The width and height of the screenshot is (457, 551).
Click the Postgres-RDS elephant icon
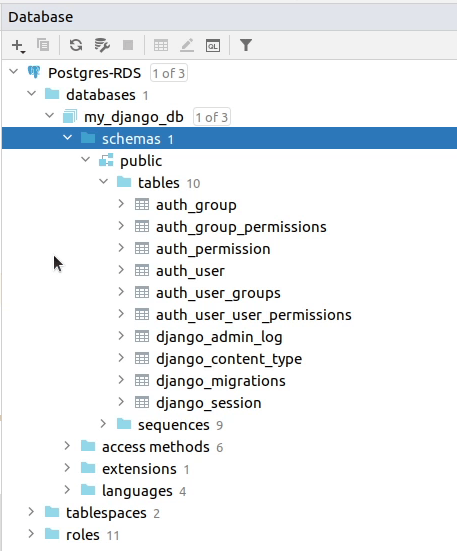click(x=34, y=72)
